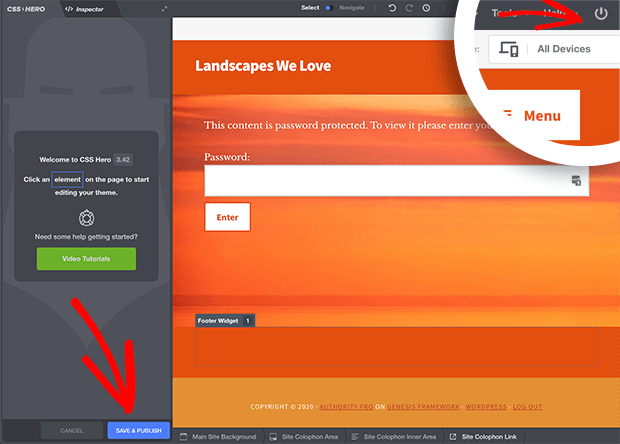
Task: Click the lifebuoy help icon
Action: coord(86,218)
